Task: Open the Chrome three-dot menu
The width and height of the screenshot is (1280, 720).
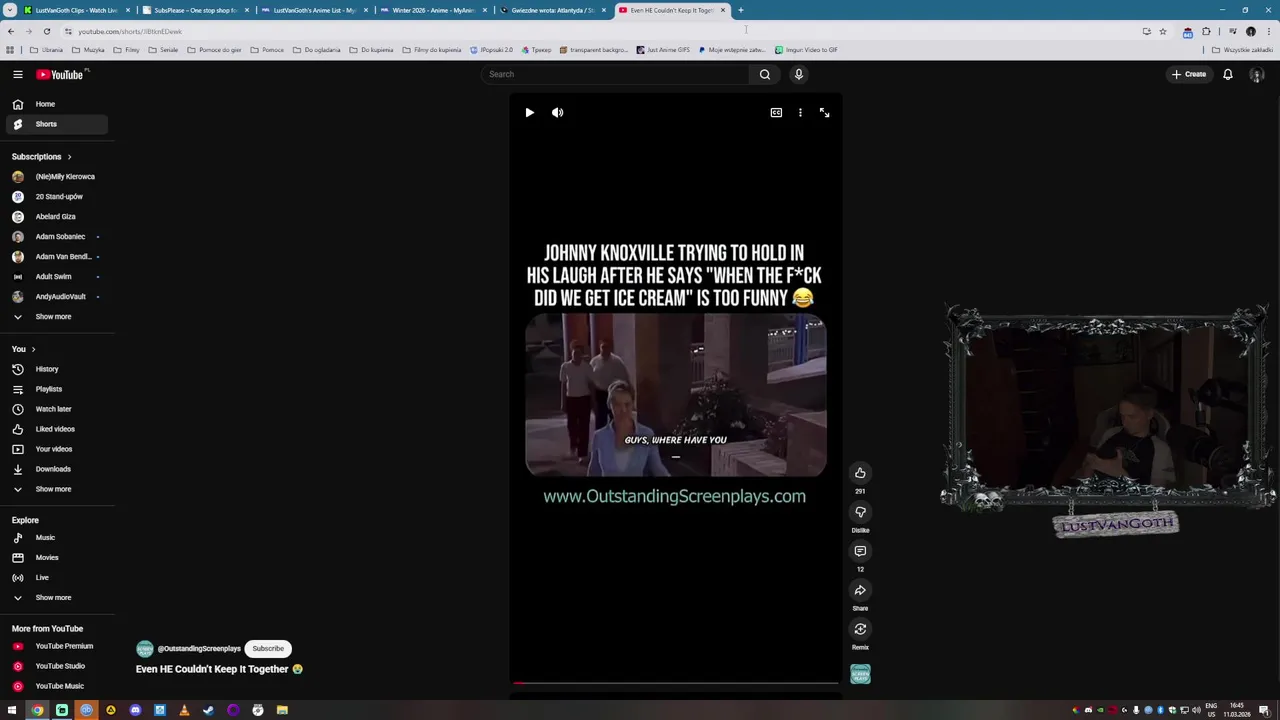Action: (1268, 32)
